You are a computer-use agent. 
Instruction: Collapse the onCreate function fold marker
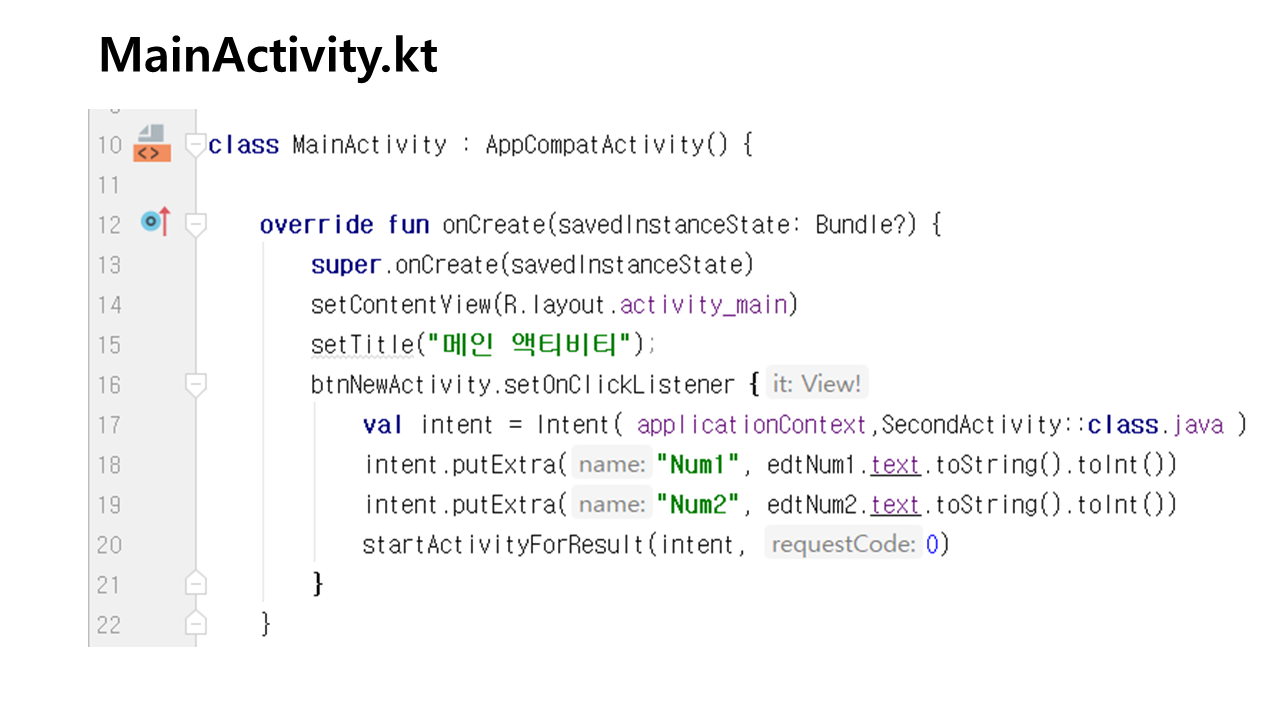coord(197,224)
